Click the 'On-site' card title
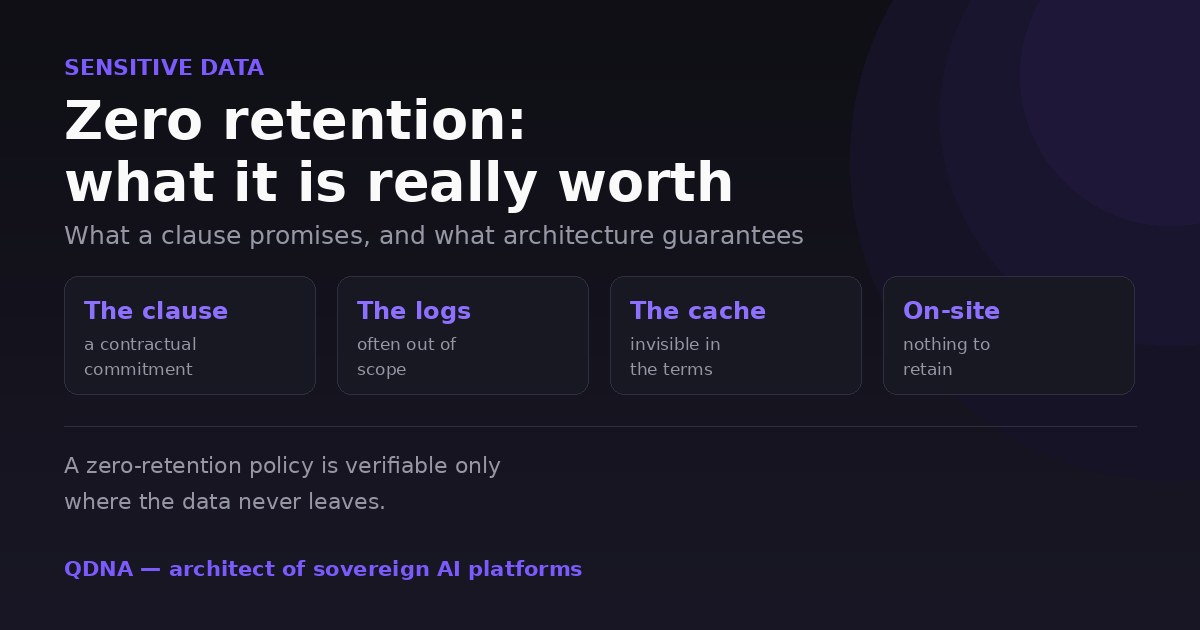 951,311
